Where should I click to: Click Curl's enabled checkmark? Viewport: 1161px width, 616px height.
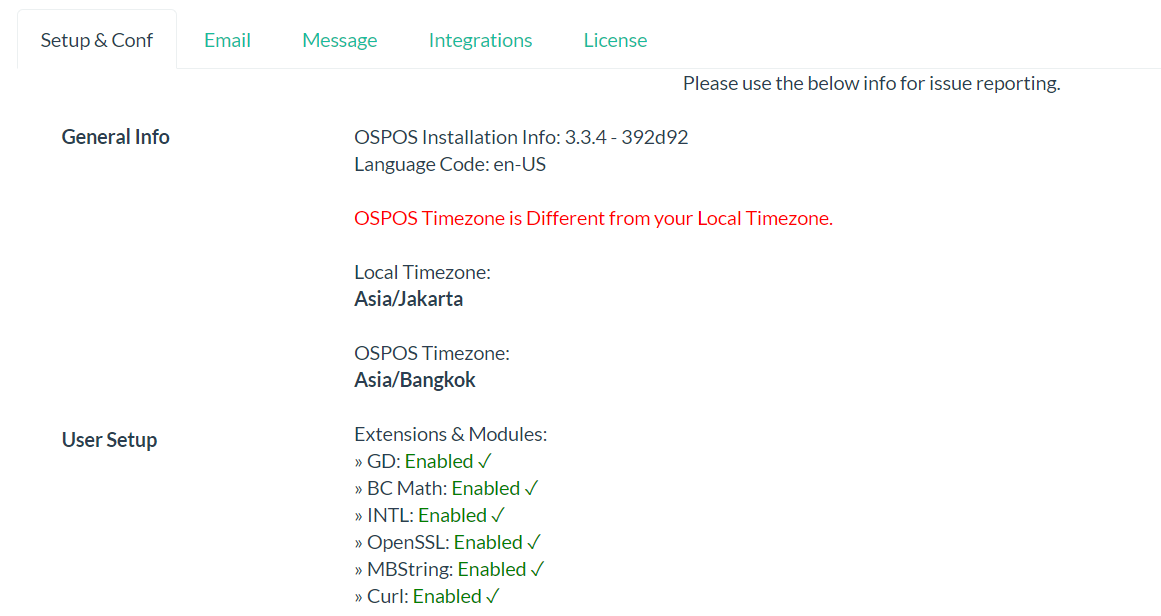491,595
